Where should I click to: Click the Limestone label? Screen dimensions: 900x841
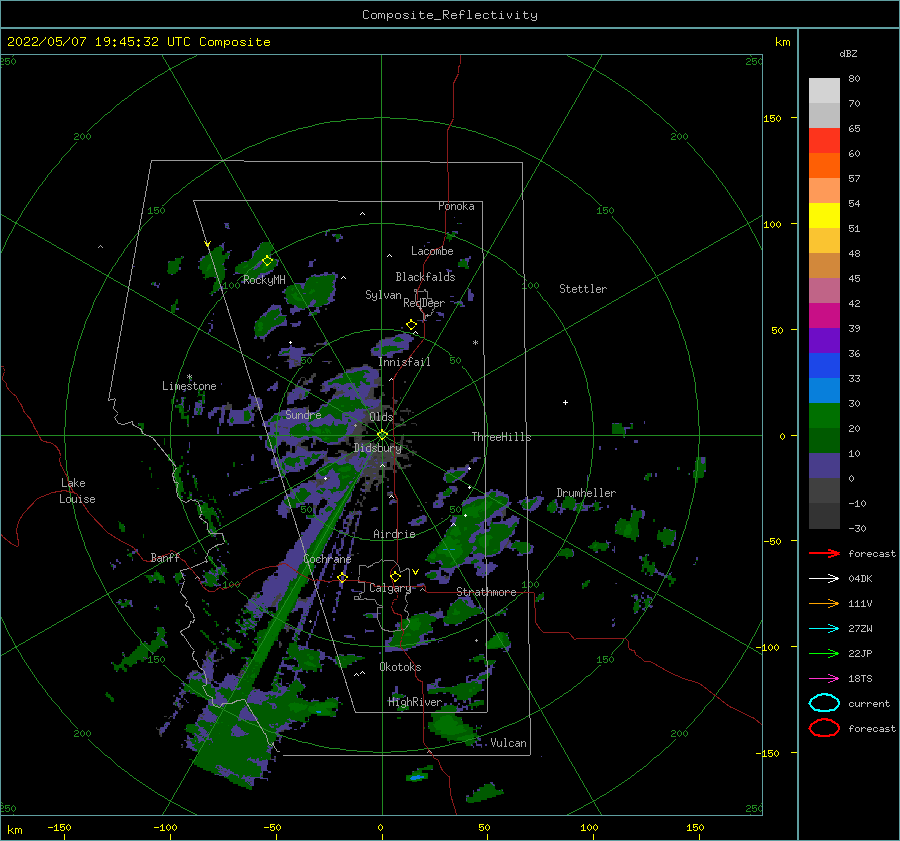[189, 386]
